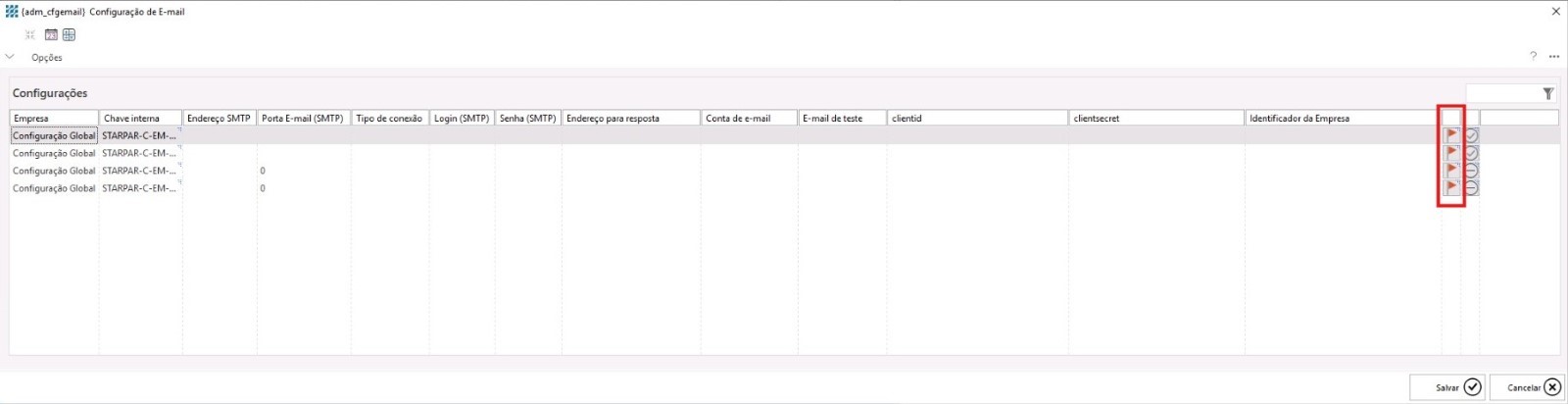Open the calculator toolbar icon
The width and height of the screenshot is (1568, 404).
pos(69,34)
